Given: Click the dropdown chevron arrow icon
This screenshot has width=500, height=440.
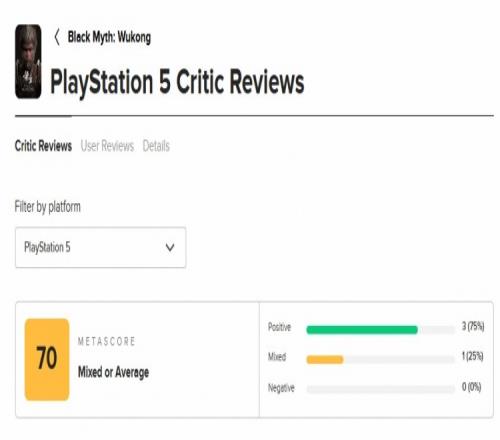Looking at the screenshot, I should (x=170, y=248).
